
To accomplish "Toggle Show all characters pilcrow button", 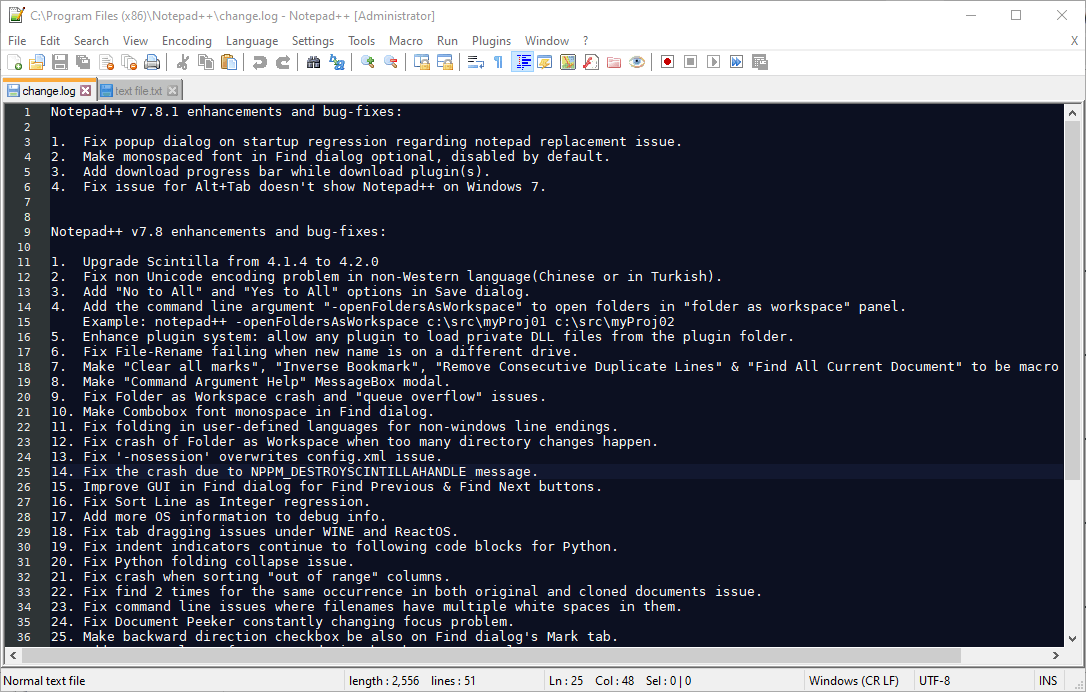I will click(498, 62).
